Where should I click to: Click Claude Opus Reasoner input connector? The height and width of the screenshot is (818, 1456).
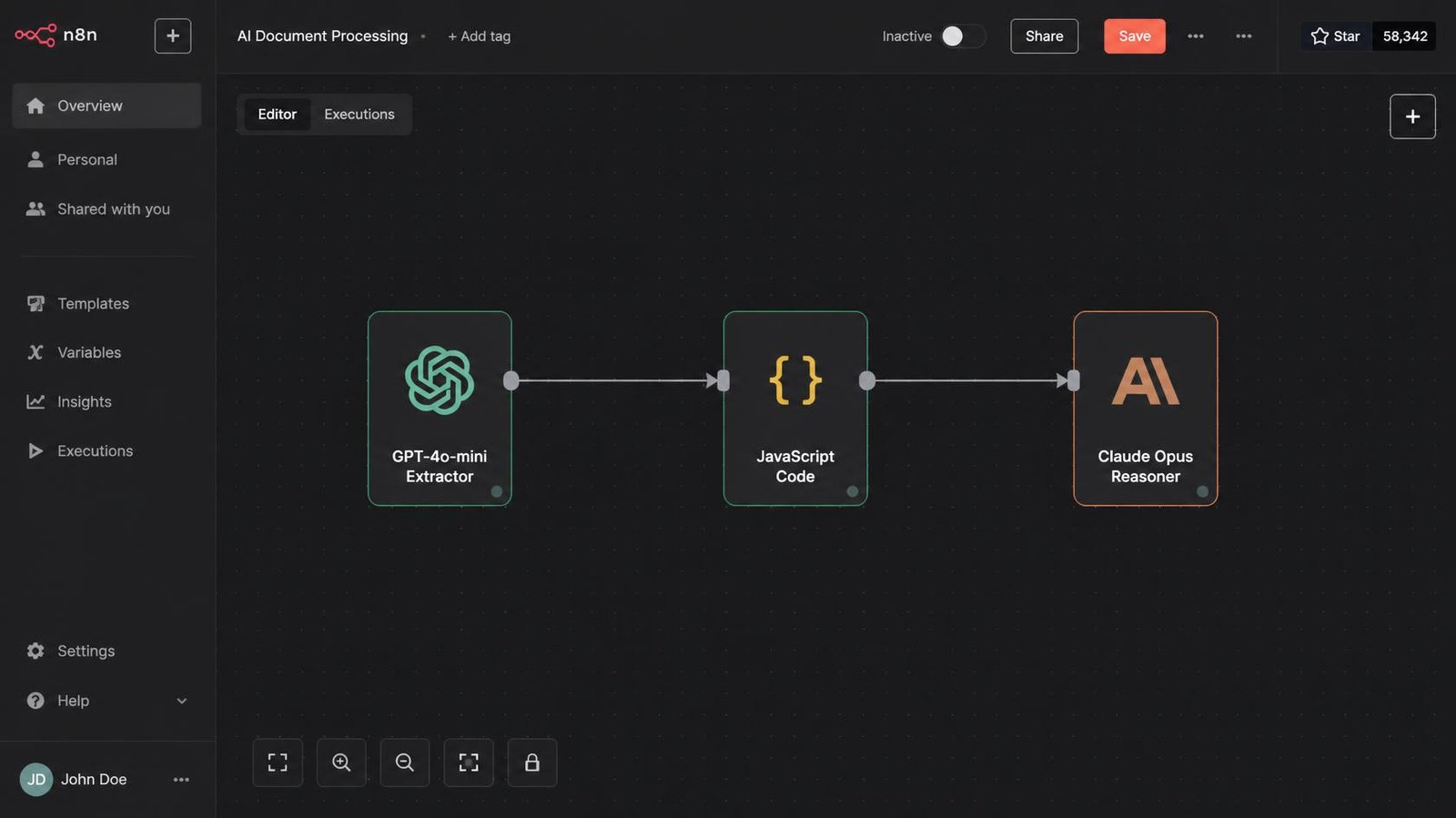[1074, 380]
